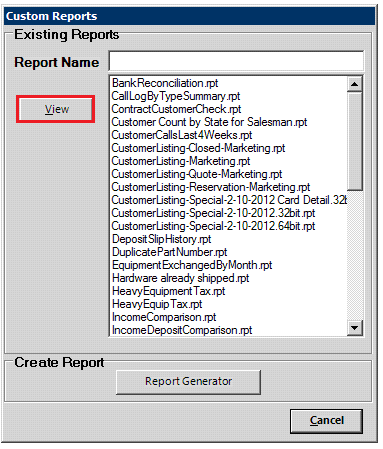The height and width of the screenshot is (449, 383).
Task: Select DuplicatePartNumber.rpt
Action: [169, 252]
